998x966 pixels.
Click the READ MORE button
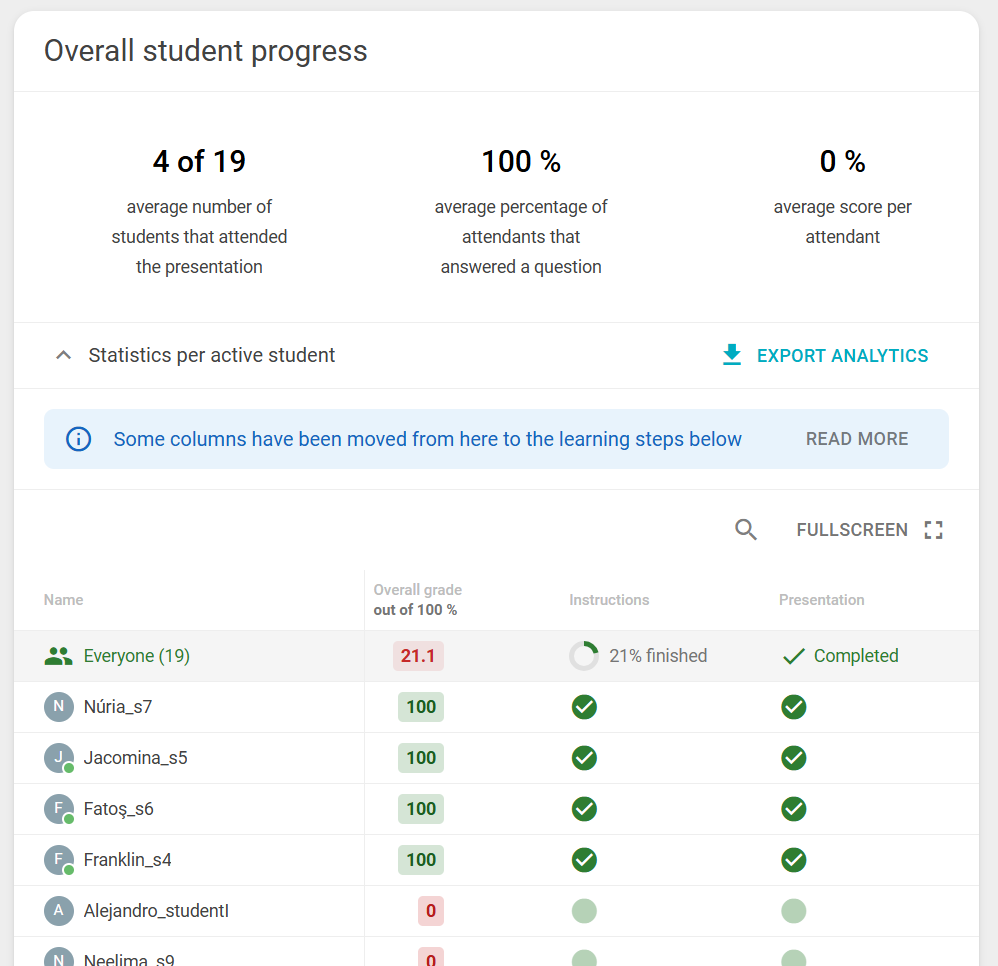(857, 439)
